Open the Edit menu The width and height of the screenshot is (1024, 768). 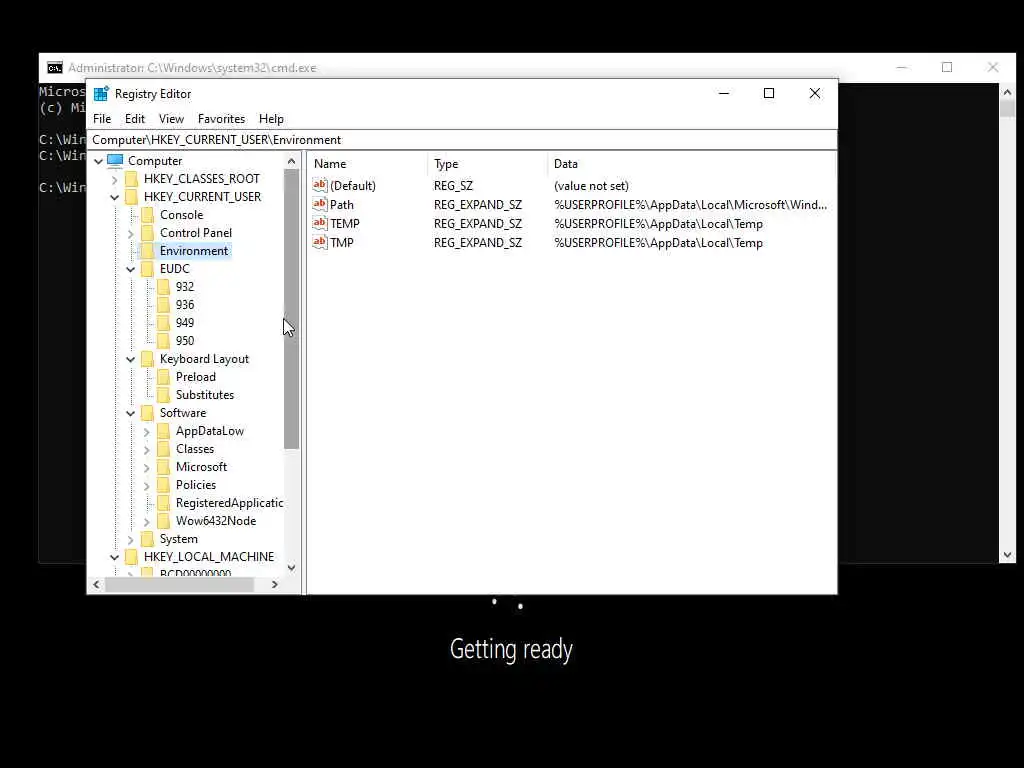click(135, 119)
